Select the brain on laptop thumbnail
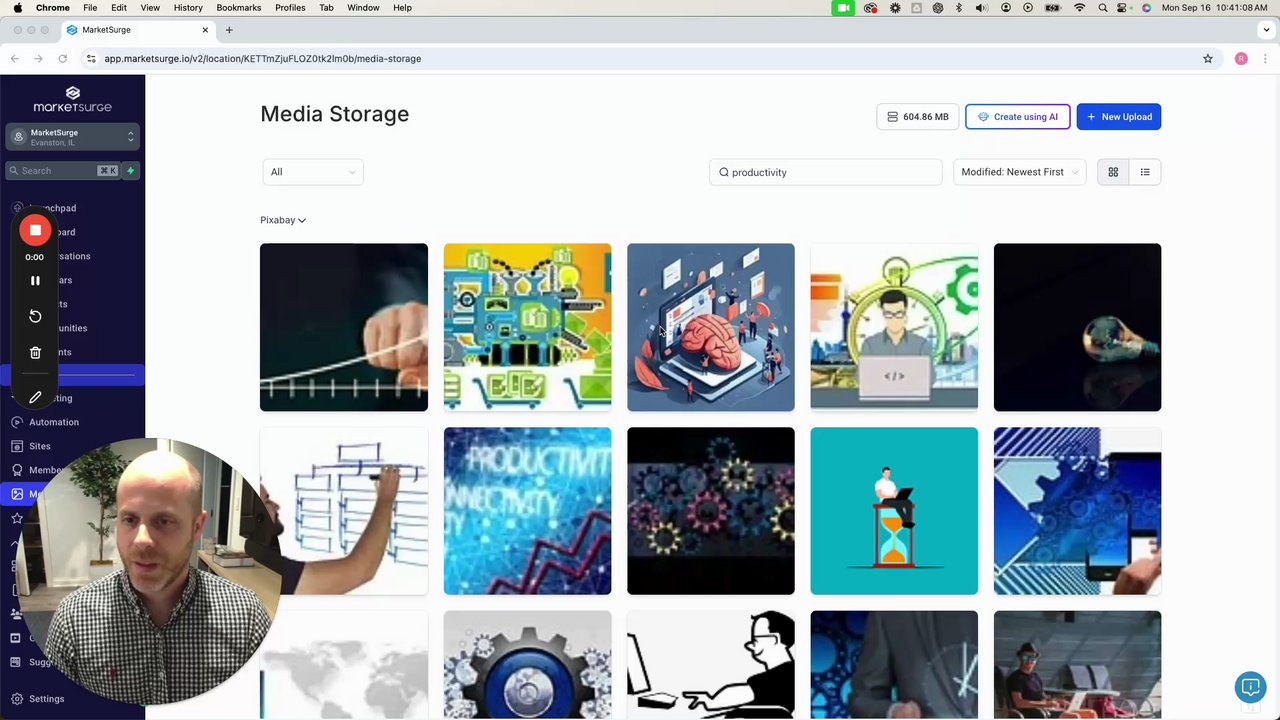This screenshot has width=1280, height=720. (x=711, y=327)
